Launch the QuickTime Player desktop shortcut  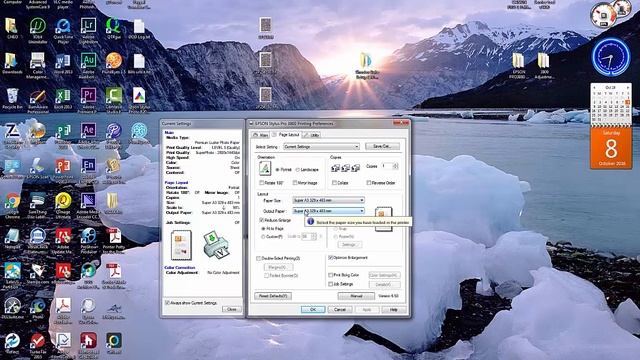(63, 29)
